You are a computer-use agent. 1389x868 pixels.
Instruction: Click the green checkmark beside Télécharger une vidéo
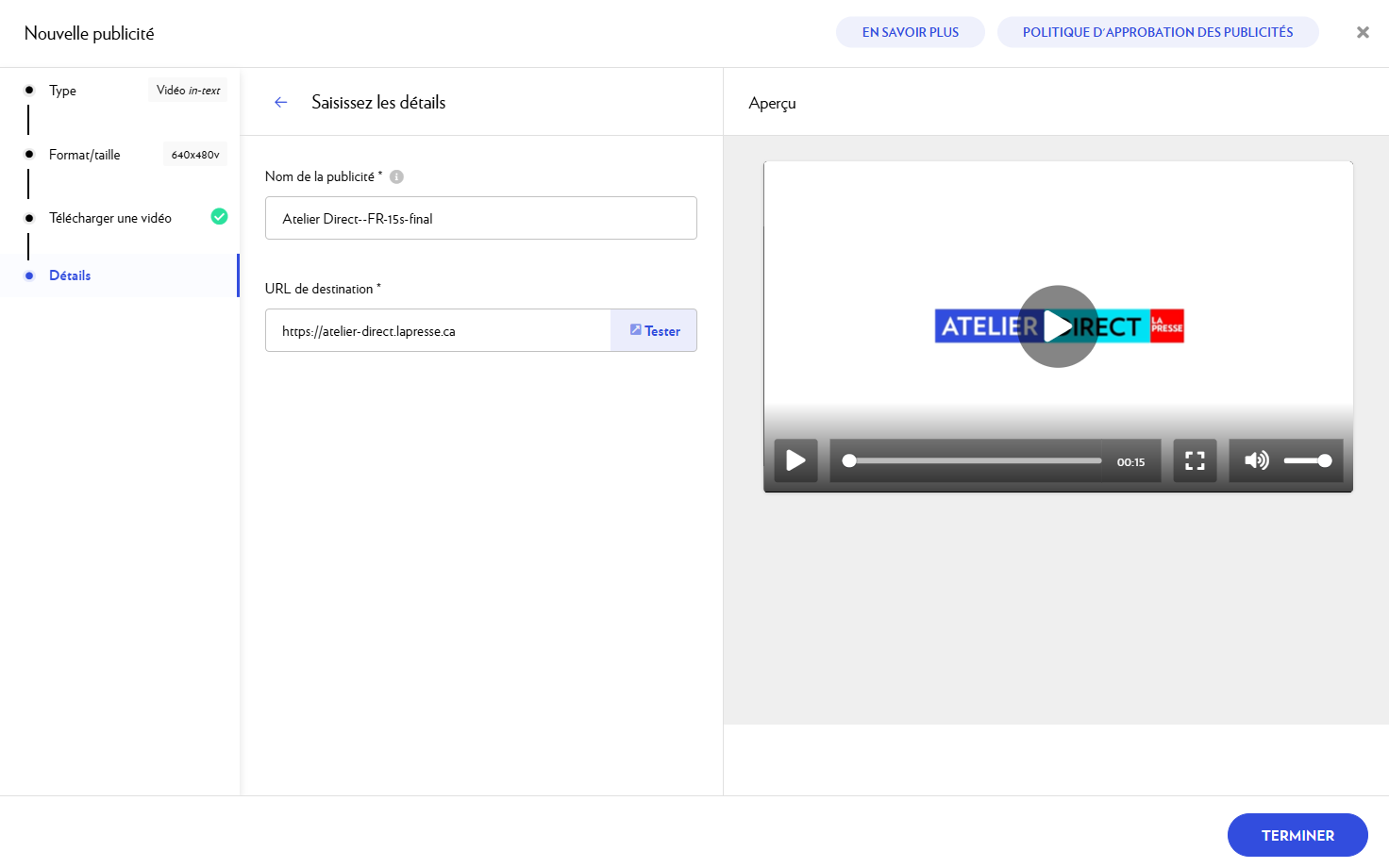click(x=219, y=217)
